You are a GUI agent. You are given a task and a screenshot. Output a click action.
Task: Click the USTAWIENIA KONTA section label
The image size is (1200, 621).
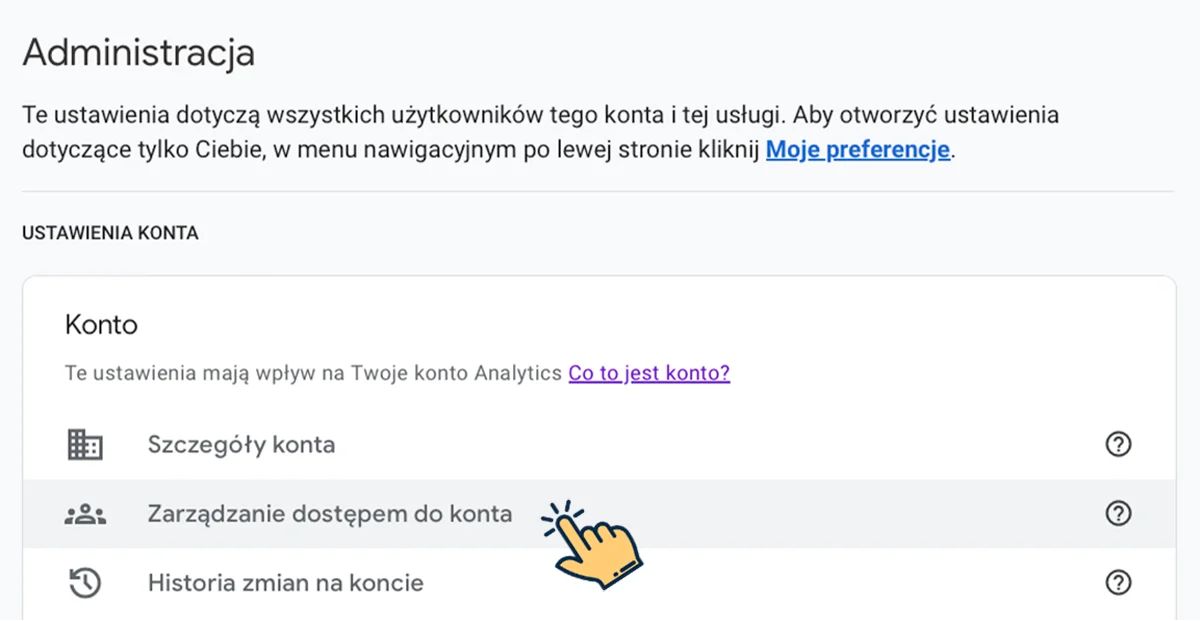pos(111,232)
